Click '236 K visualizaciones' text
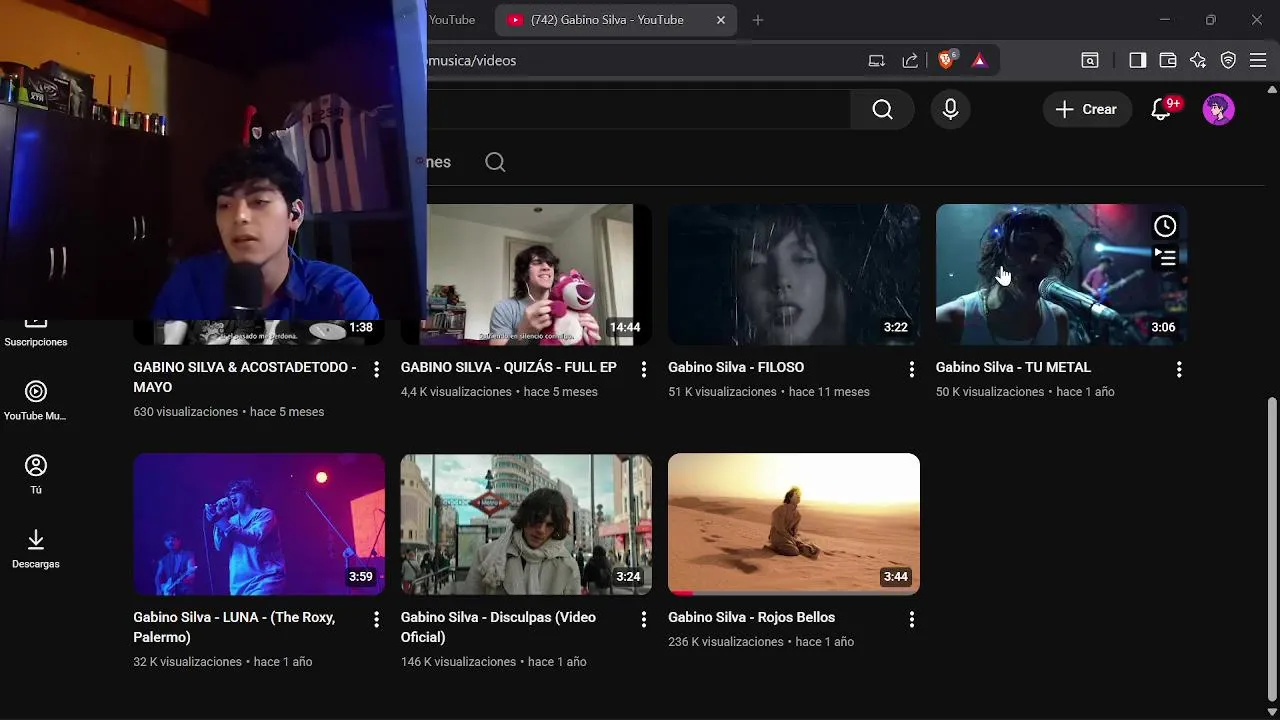This screenshot has width=1280, height=720. click(x=726, y=642)
